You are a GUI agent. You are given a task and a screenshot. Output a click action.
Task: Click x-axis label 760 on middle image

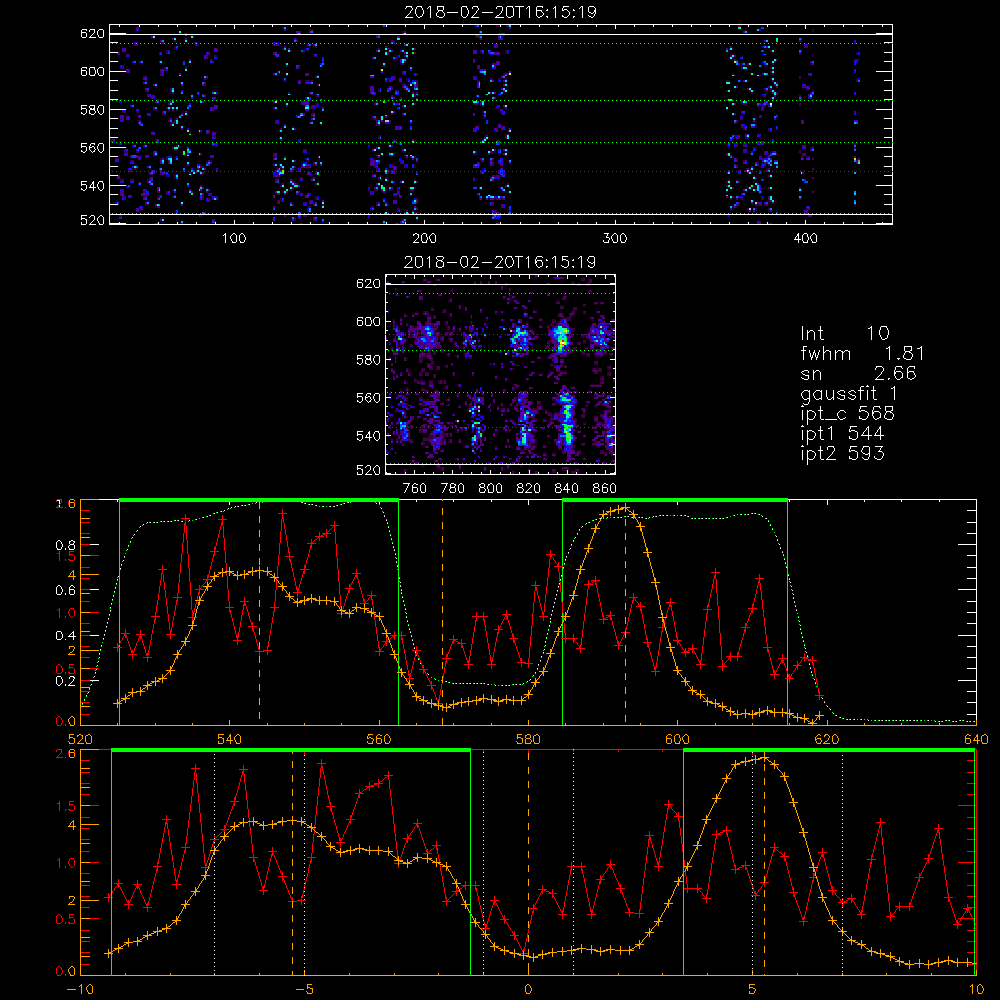[x=415, y=489]
